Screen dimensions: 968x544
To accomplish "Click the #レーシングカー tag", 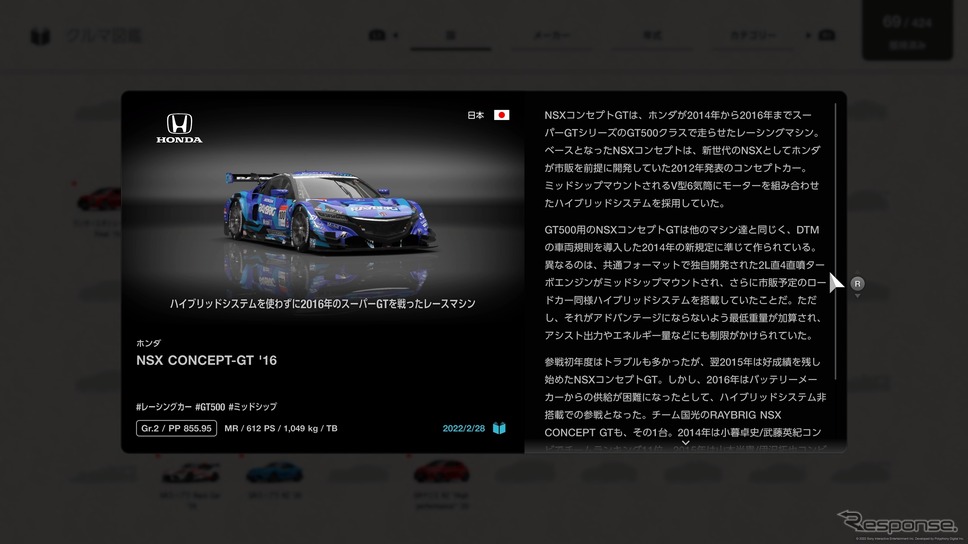I will click(x=164, y=407).
